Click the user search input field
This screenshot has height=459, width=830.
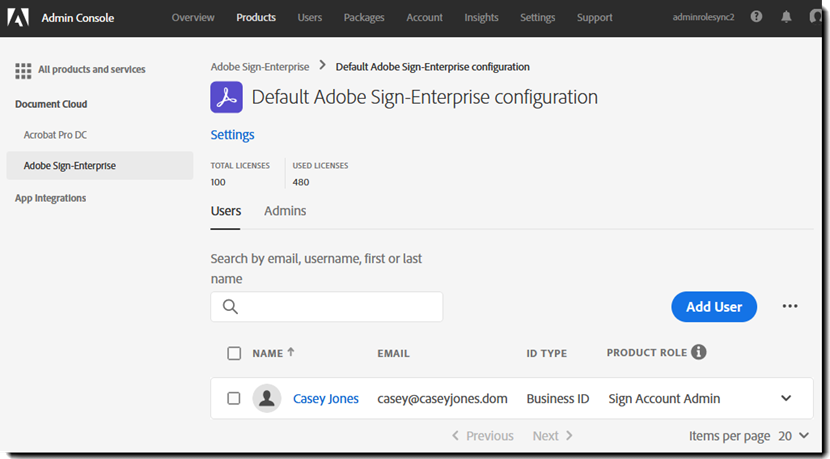click(x=340, y=307)
